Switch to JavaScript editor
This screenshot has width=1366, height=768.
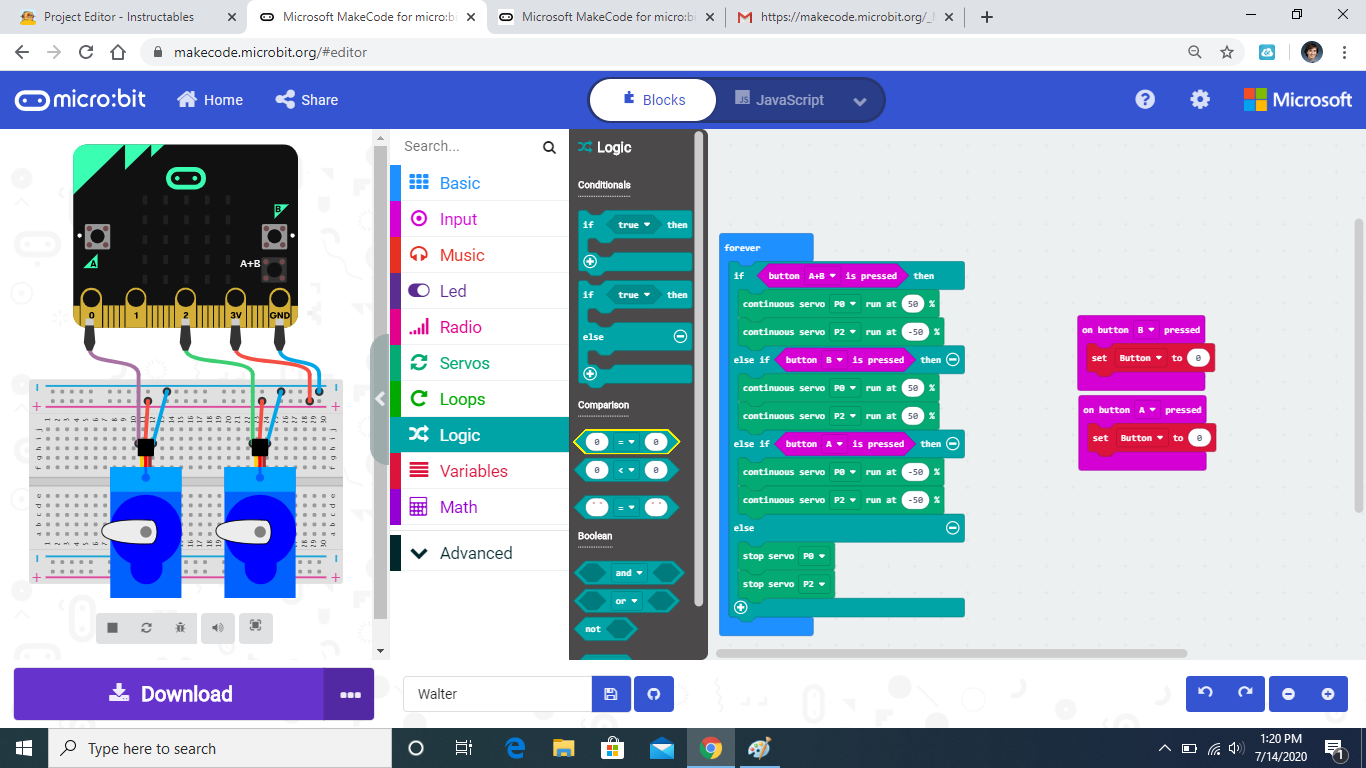pyautogui.click(x=779, y=100)
